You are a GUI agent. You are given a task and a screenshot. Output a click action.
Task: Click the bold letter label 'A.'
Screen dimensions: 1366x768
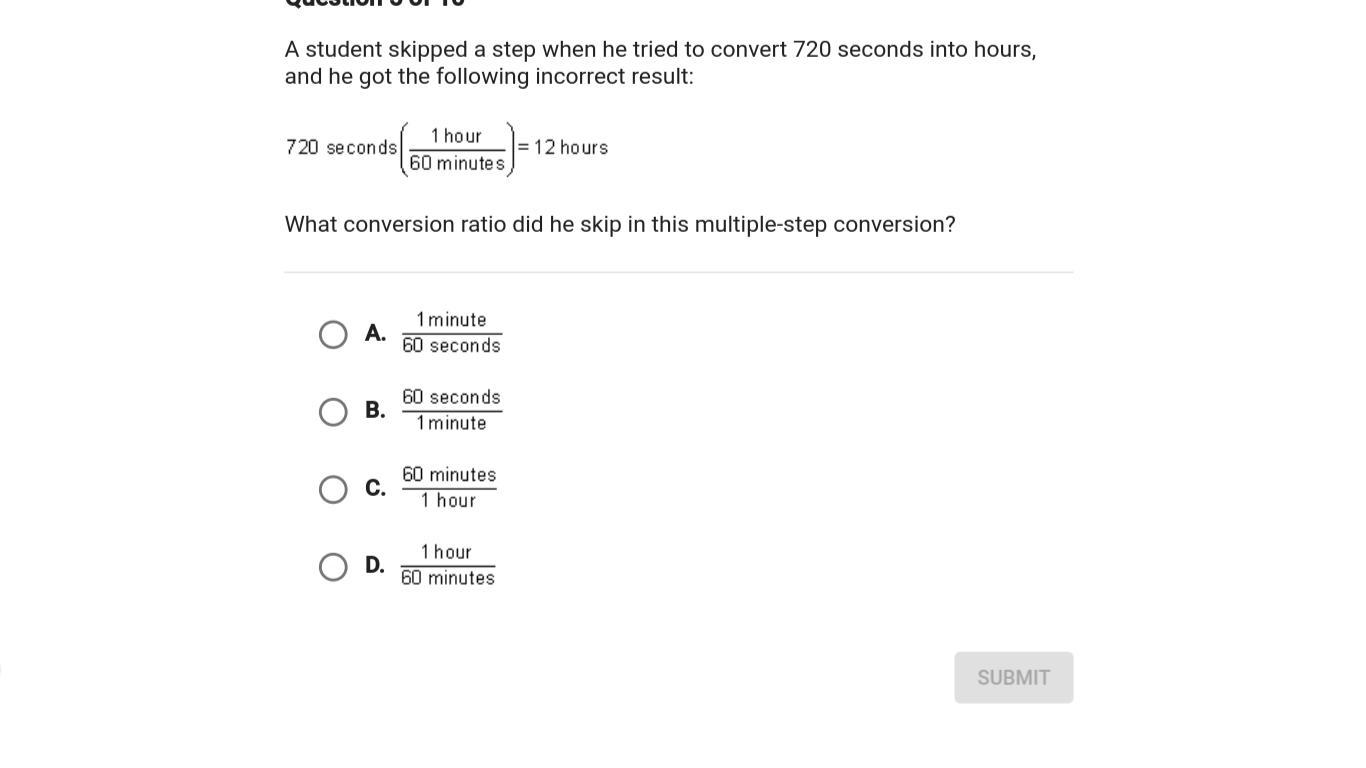(x=375, y=333)
